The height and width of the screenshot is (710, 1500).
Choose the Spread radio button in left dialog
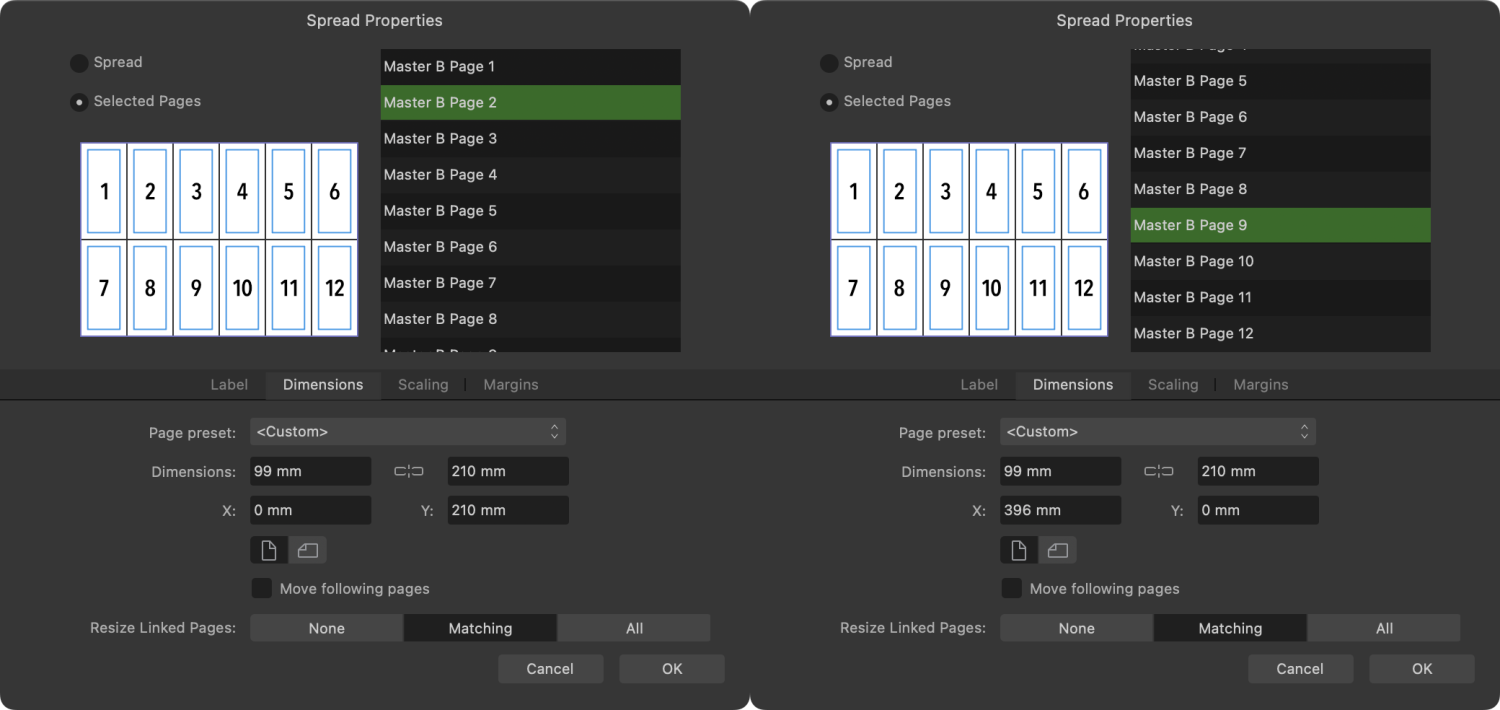point(79,63)
